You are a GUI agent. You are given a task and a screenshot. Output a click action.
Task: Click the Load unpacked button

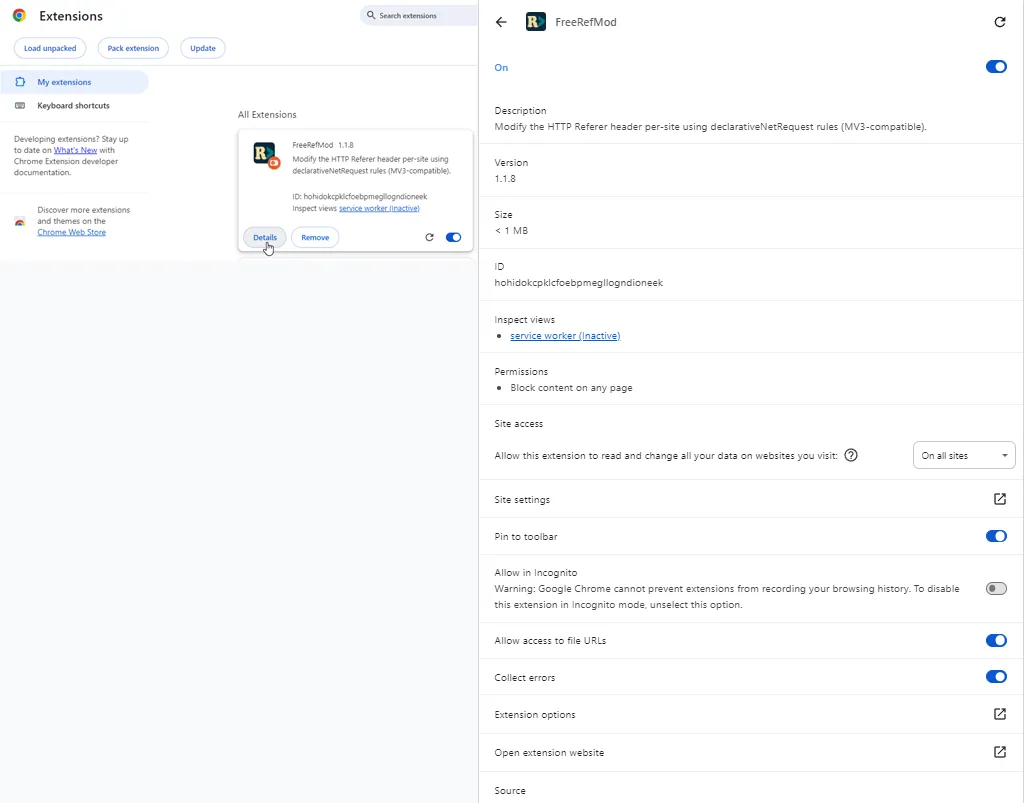[x=50, y=48]
